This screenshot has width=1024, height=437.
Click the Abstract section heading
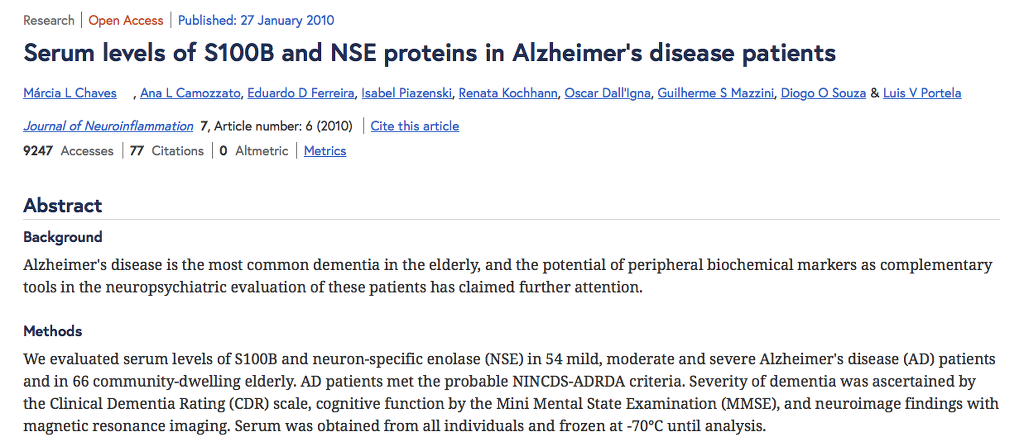(62, 205)
